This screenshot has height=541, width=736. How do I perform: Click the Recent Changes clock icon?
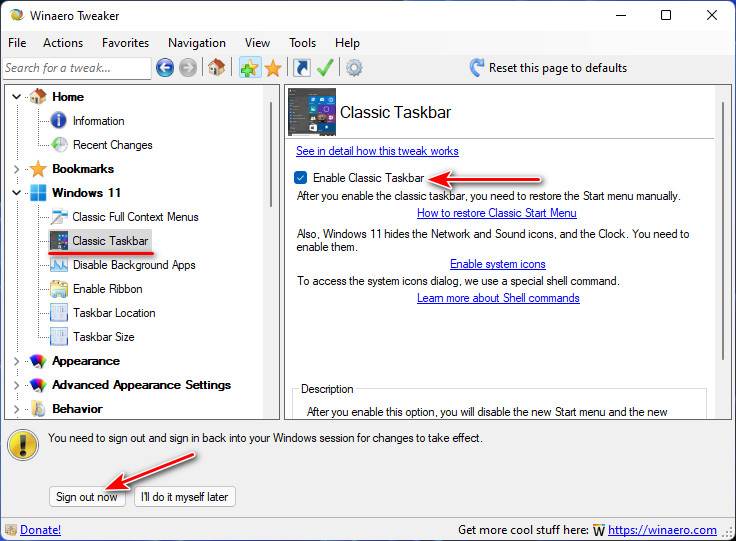click(59, 145)
